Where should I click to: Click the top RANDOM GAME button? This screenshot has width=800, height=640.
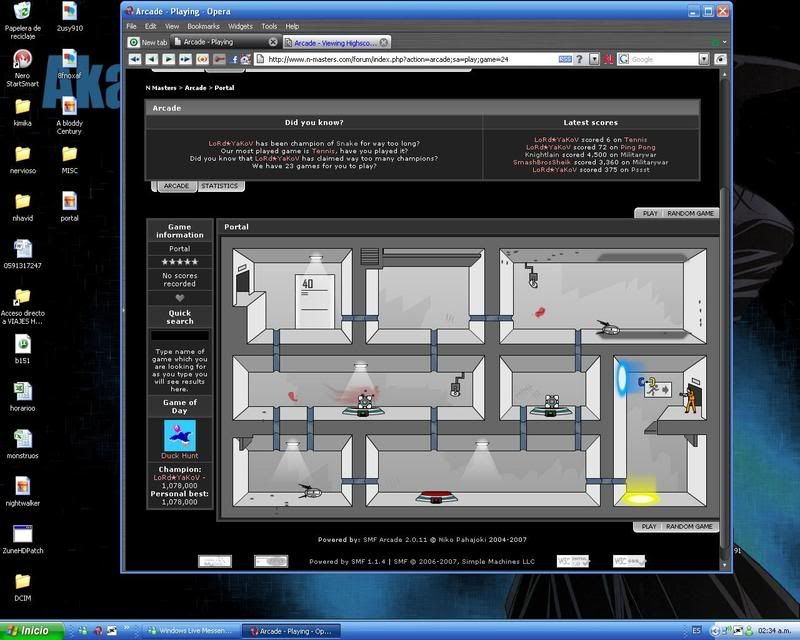[690, 213]
